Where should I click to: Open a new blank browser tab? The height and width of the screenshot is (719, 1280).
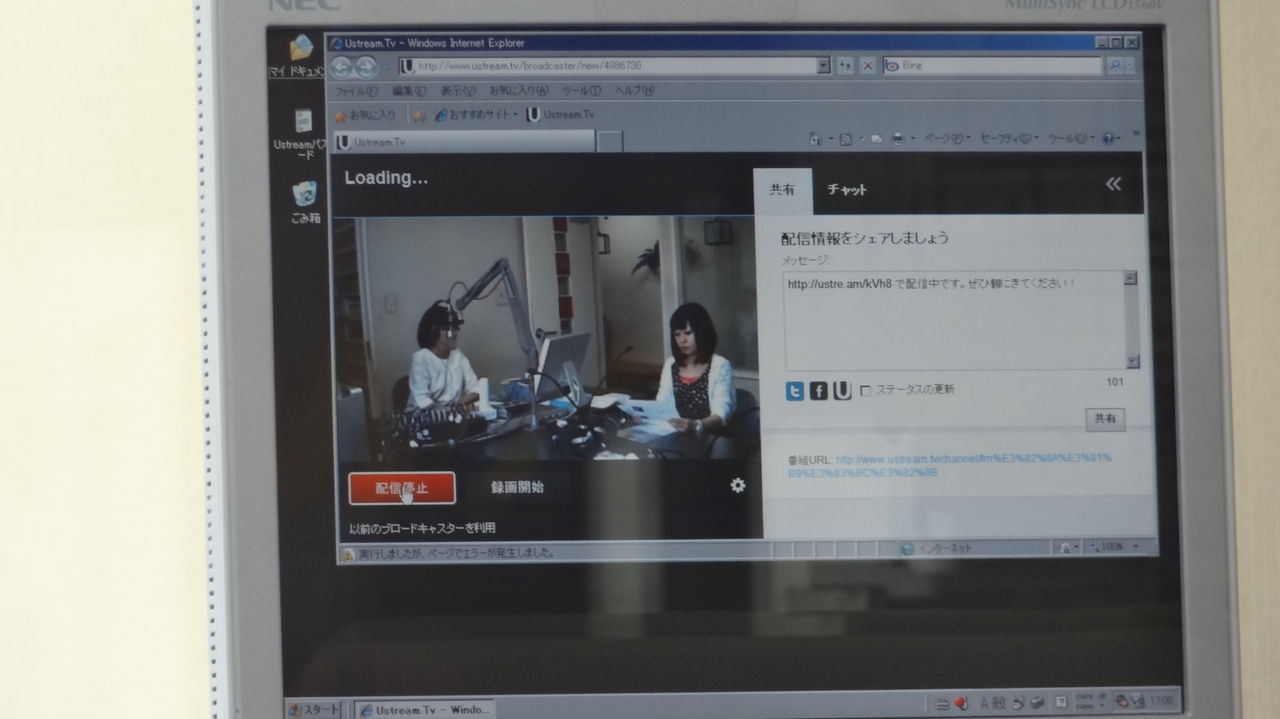point(609,142)
